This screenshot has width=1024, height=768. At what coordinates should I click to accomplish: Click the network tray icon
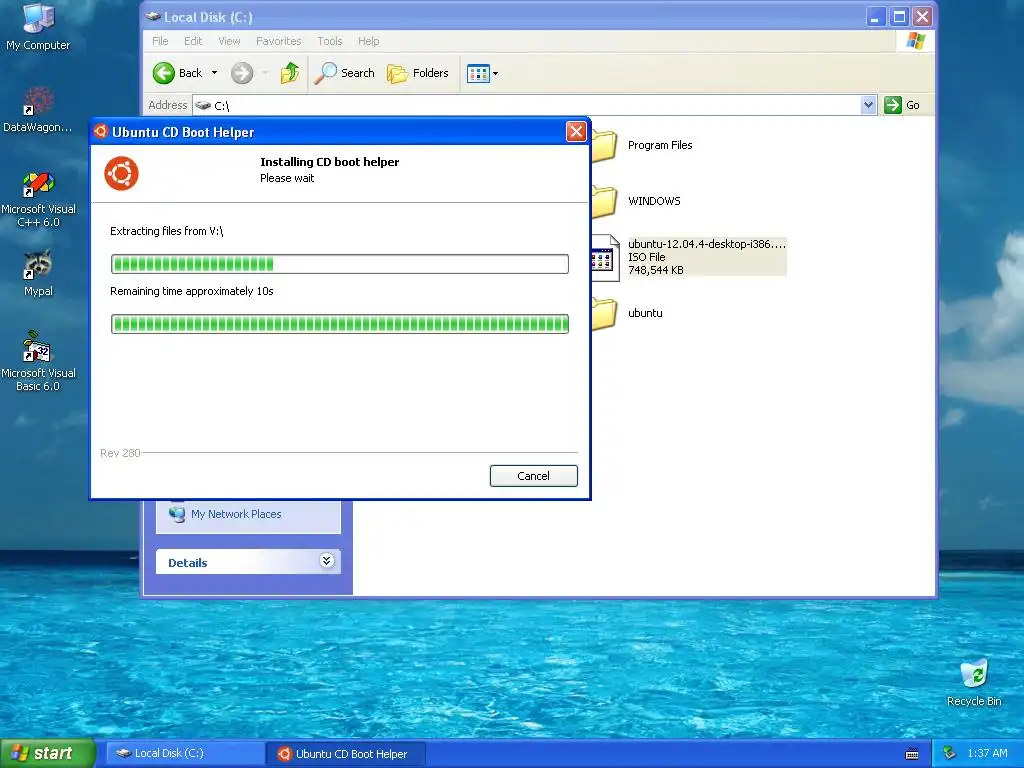tap(950, 754)
